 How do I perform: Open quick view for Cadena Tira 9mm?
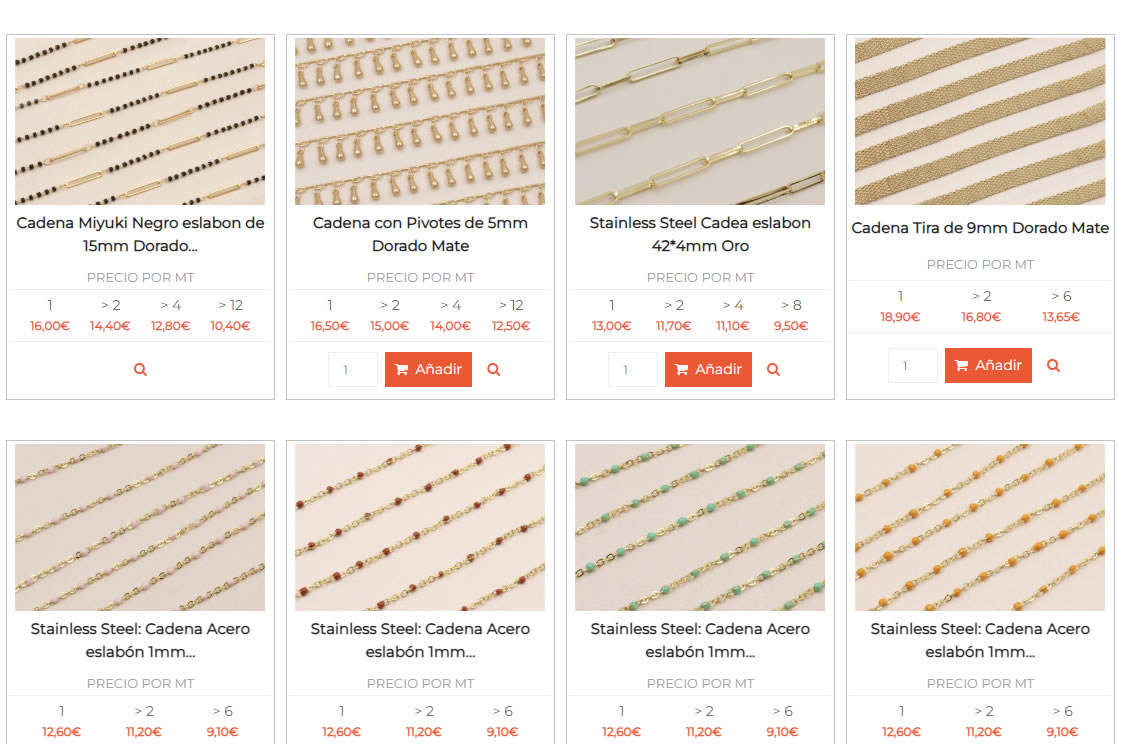pyautogui.click(x=1054, y=365)
